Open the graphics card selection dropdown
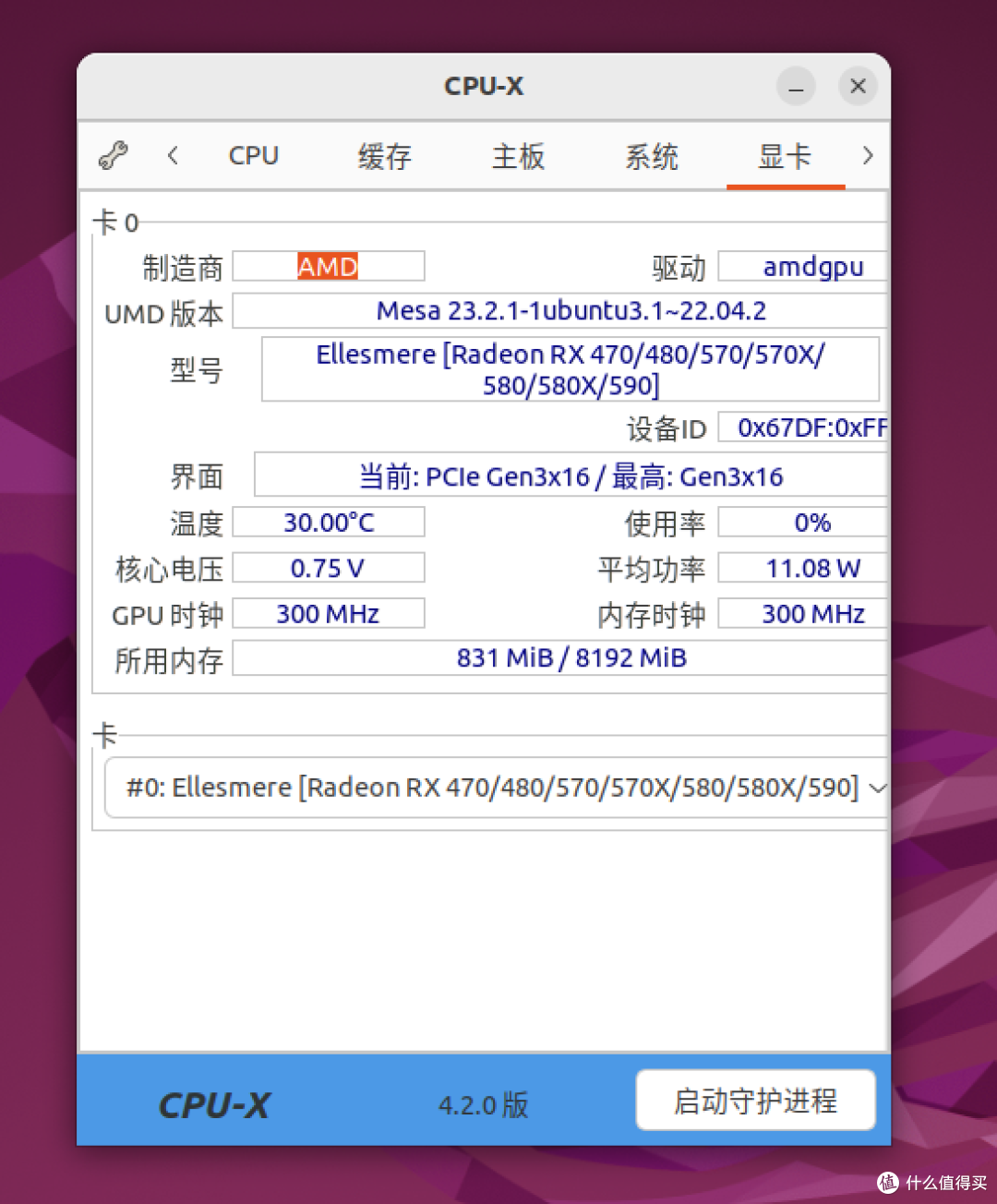 coord(497,788)
